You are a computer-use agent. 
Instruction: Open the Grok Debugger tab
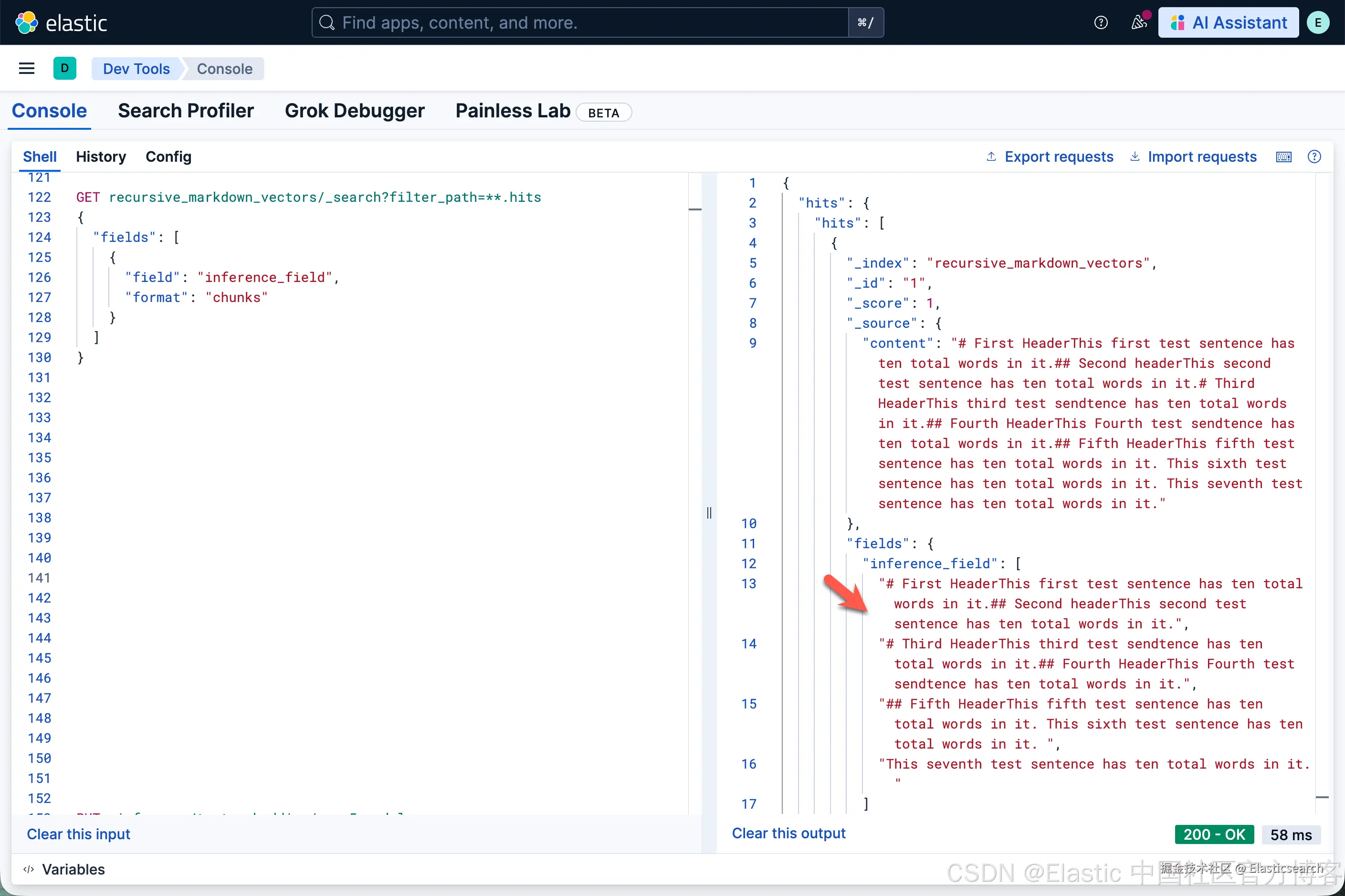(355, 111)
